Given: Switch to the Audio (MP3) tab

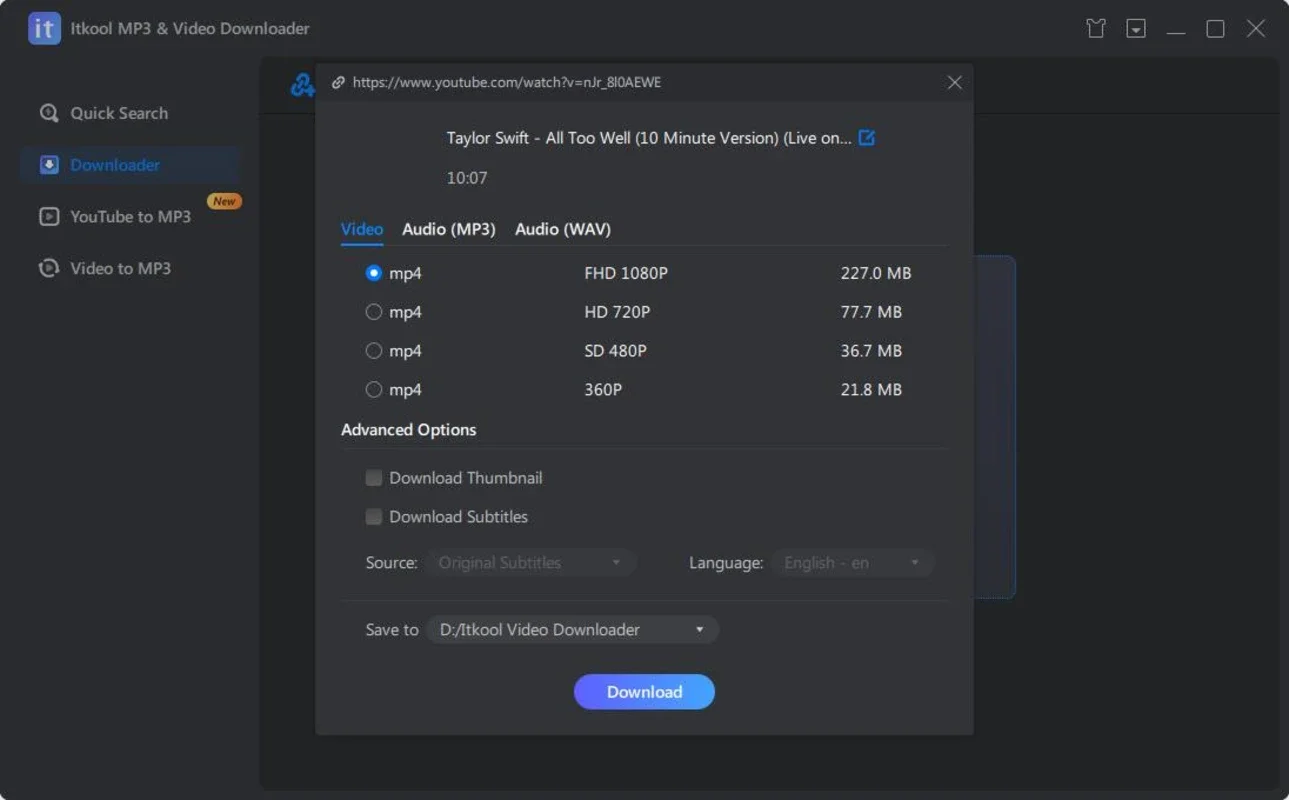Looking at the screenshot, I should [449, 229].
